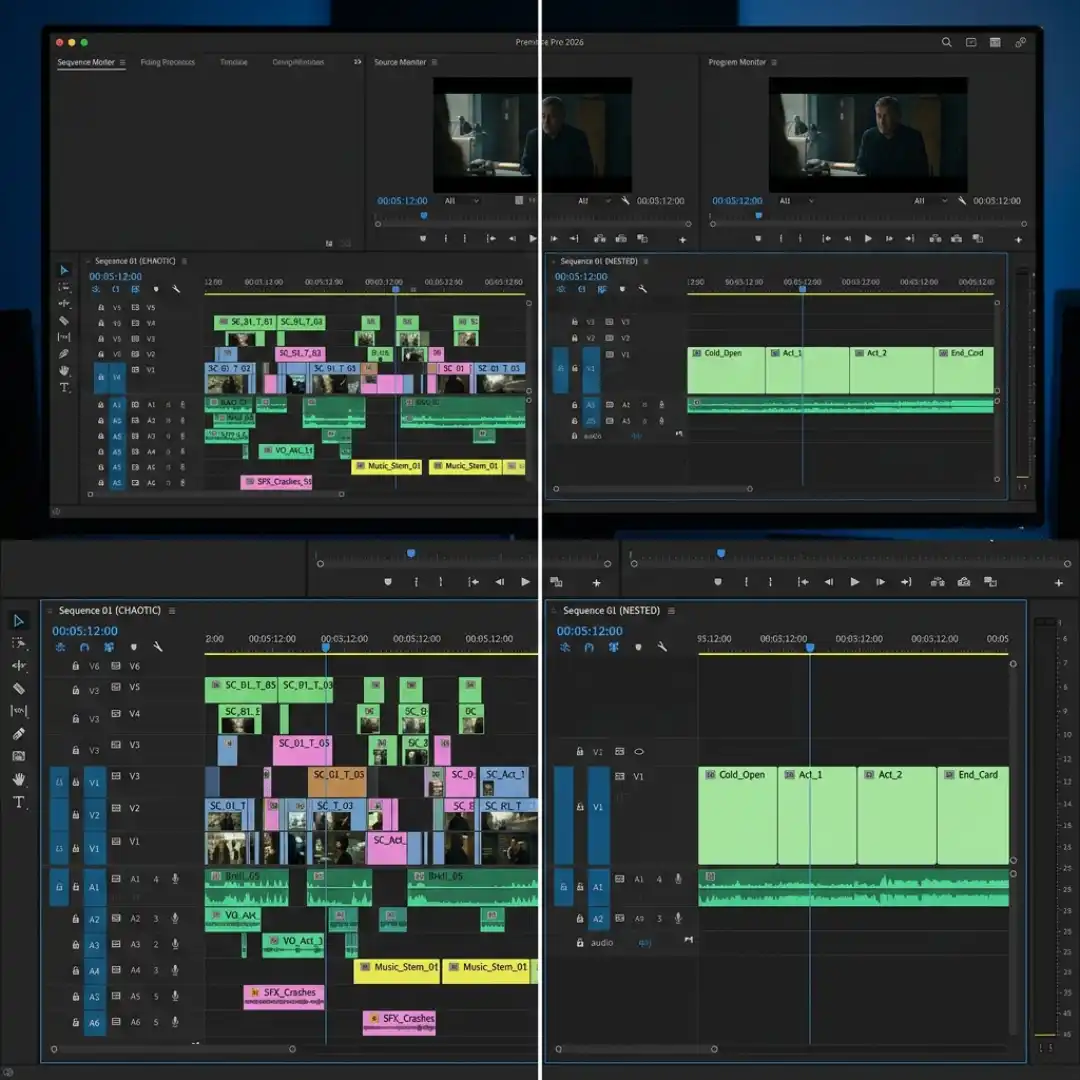
Task: Open panel menu of enlarged Sequence 01 (NESTED)
Action: pos(671,610)
